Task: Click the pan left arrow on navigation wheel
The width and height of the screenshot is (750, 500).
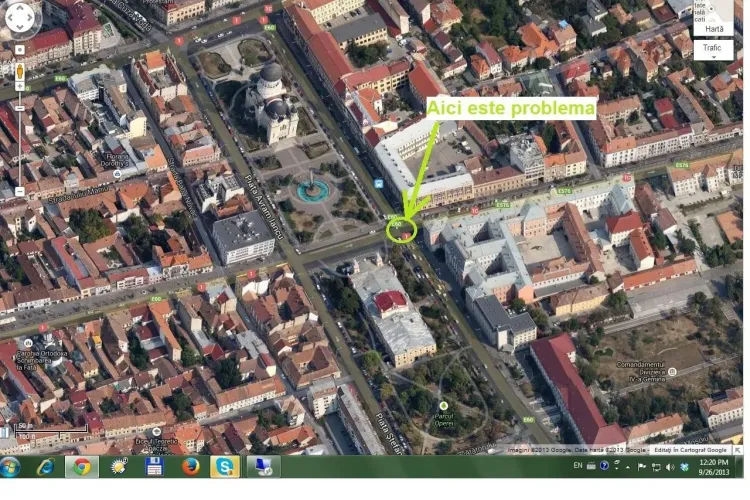Action: pos(9,19)
